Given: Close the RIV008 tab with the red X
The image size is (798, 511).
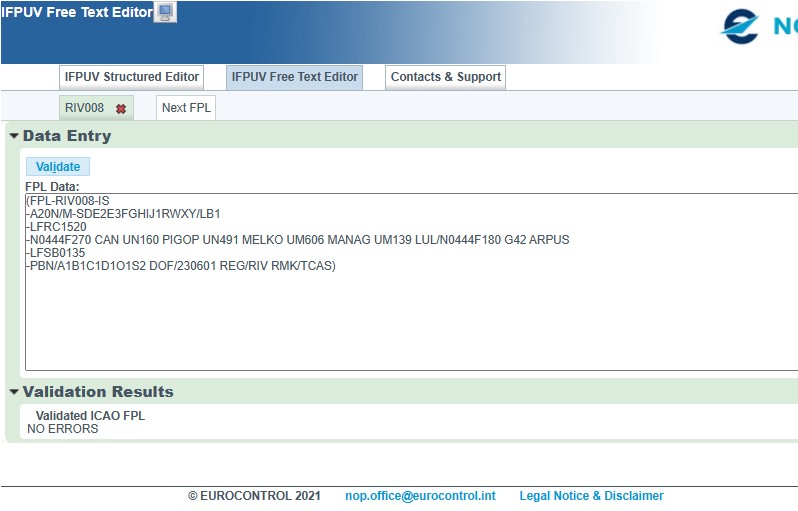Looking at the screenshot, I should tap(121, 108).
